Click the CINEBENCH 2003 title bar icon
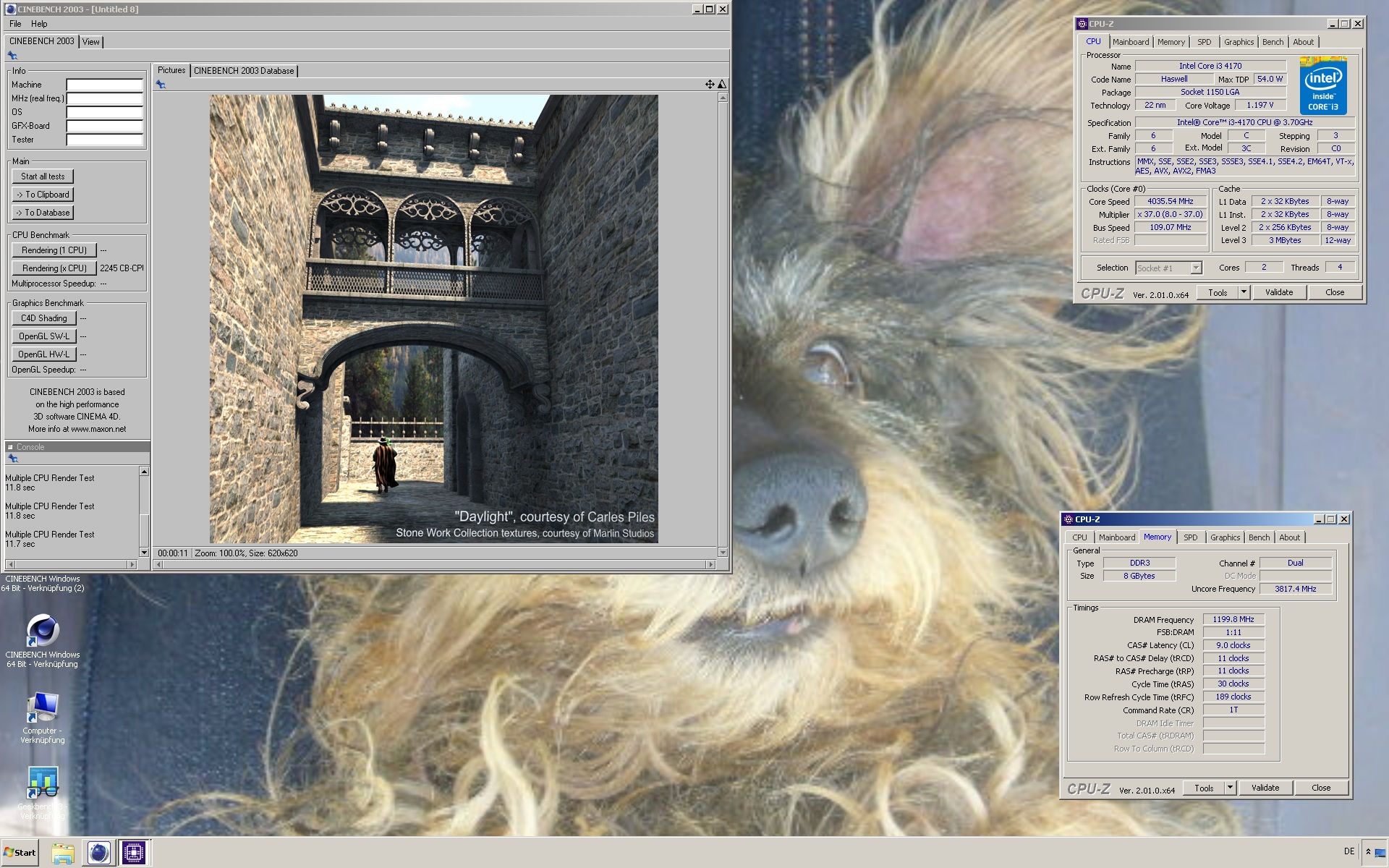Image resolution: width=1389 pixels, height=868 pixels. click(x=10, y=9)
